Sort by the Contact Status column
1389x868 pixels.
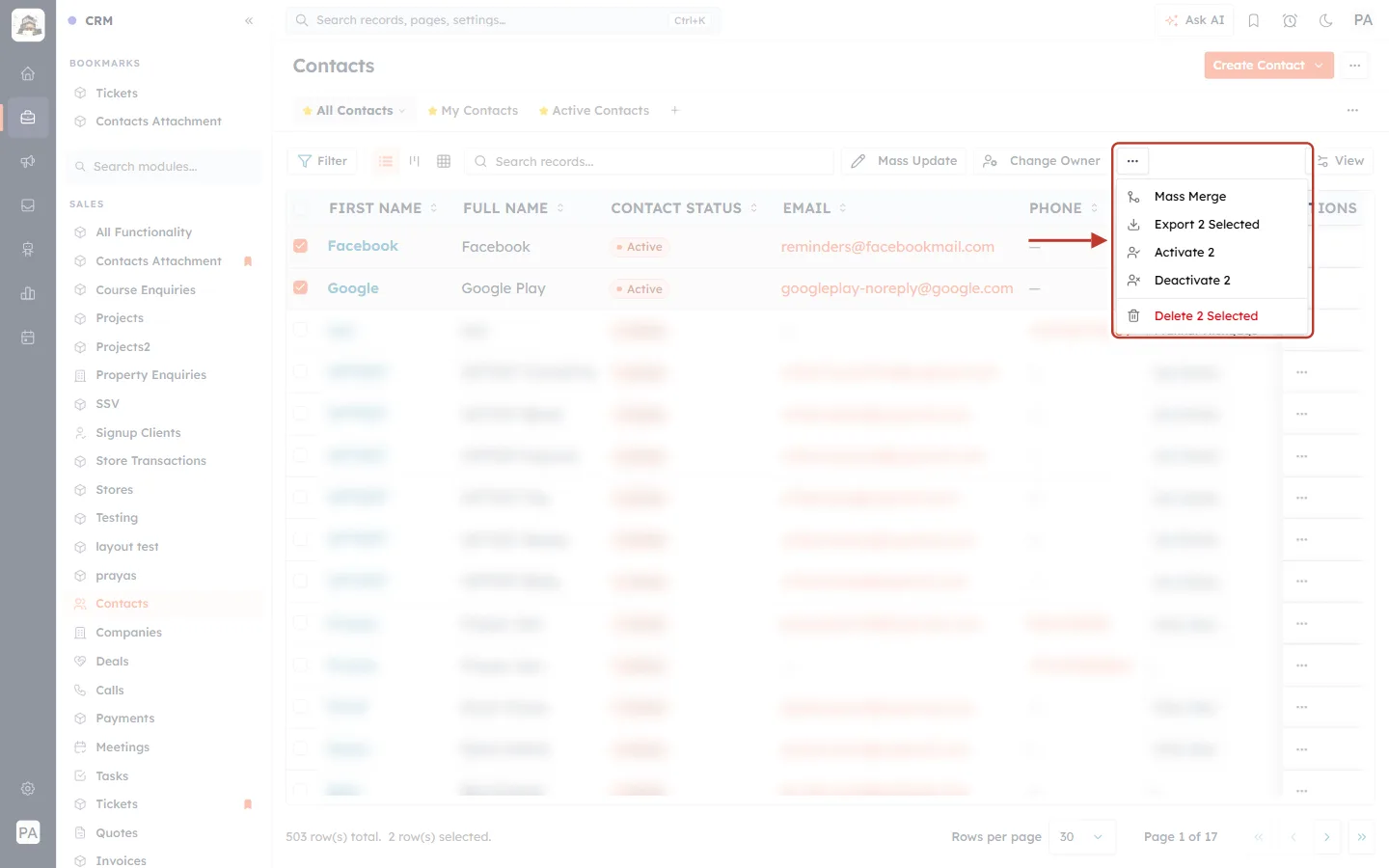[684, 208]
